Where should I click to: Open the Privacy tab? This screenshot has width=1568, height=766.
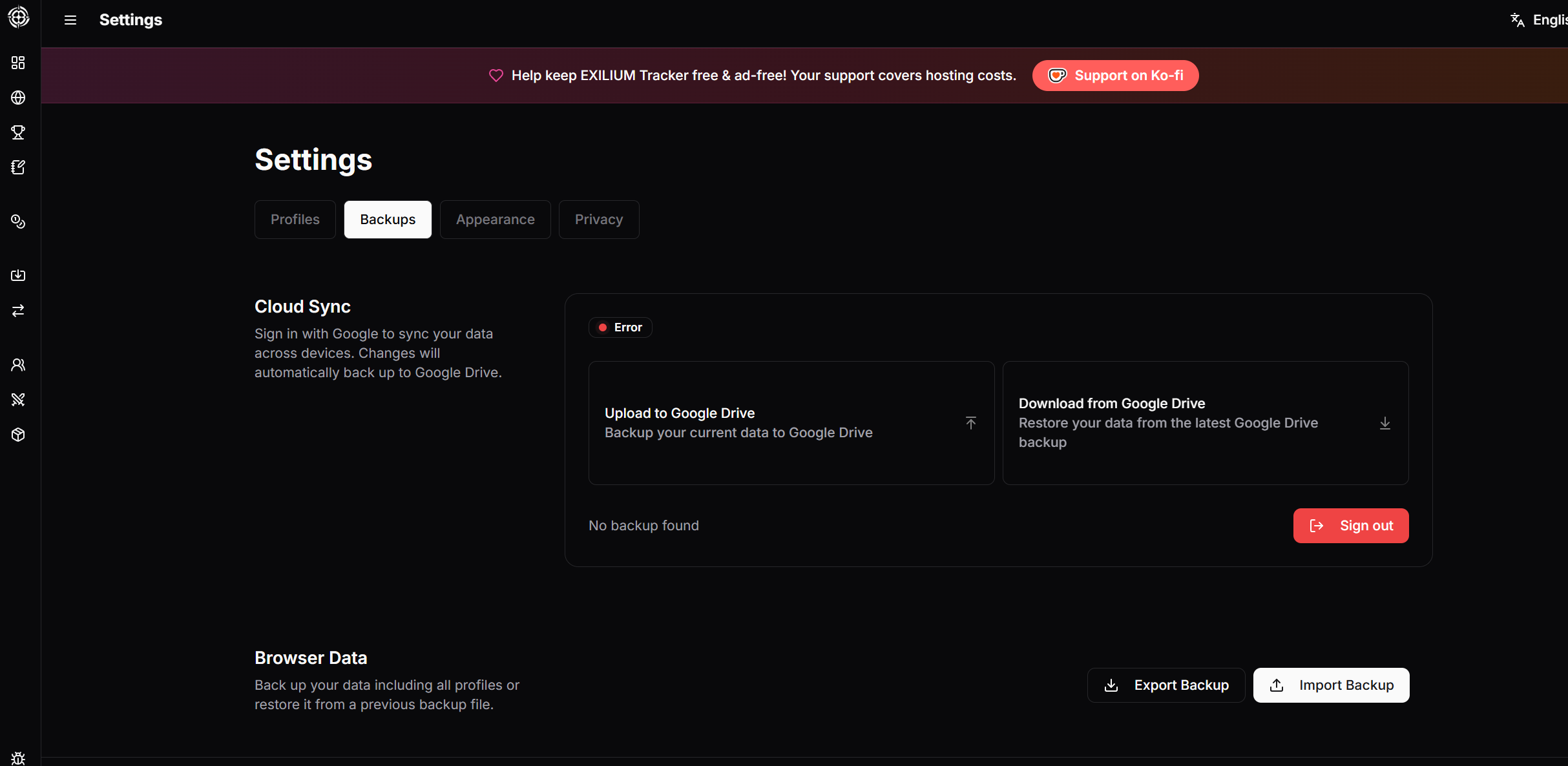pos(598,220)
